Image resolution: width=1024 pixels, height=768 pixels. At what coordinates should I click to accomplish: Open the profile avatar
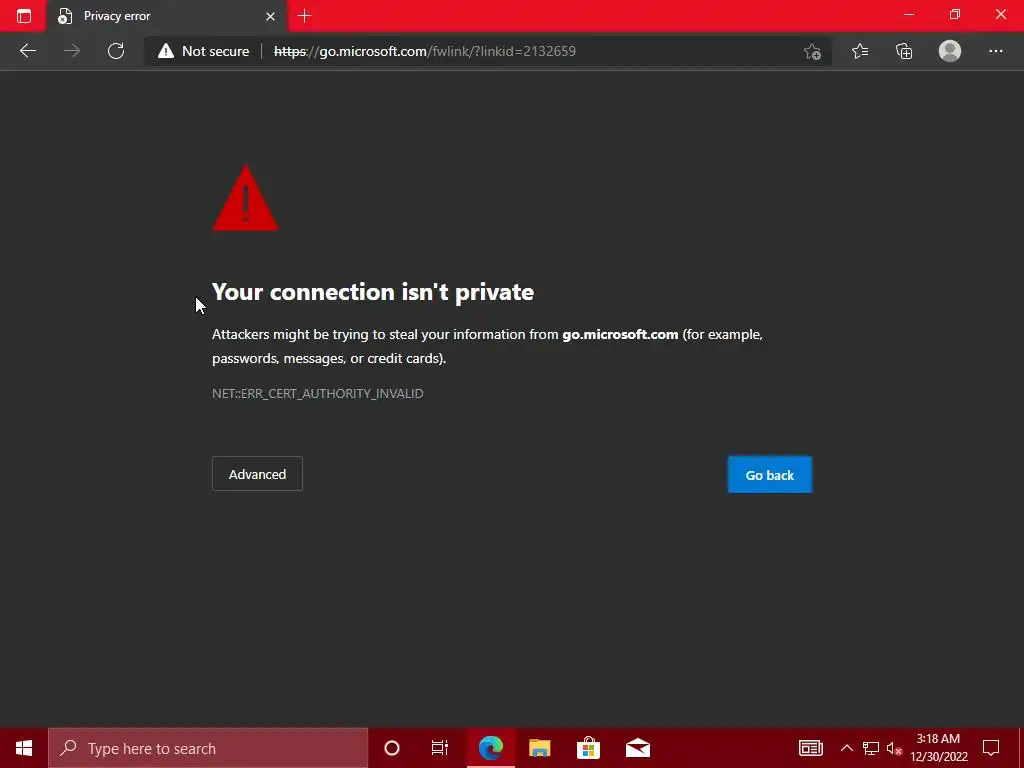[x=950, y=51]
